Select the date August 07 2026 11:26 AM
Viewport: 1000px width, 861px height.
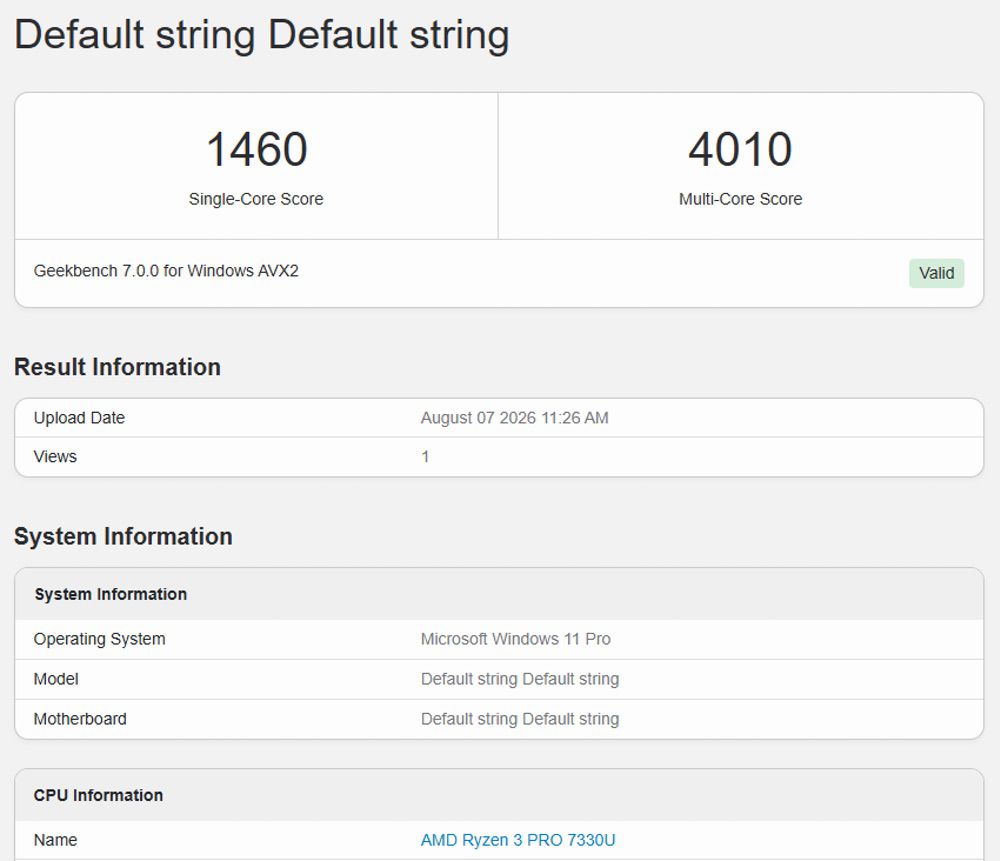pyautogui.click(x=514, y=418)
